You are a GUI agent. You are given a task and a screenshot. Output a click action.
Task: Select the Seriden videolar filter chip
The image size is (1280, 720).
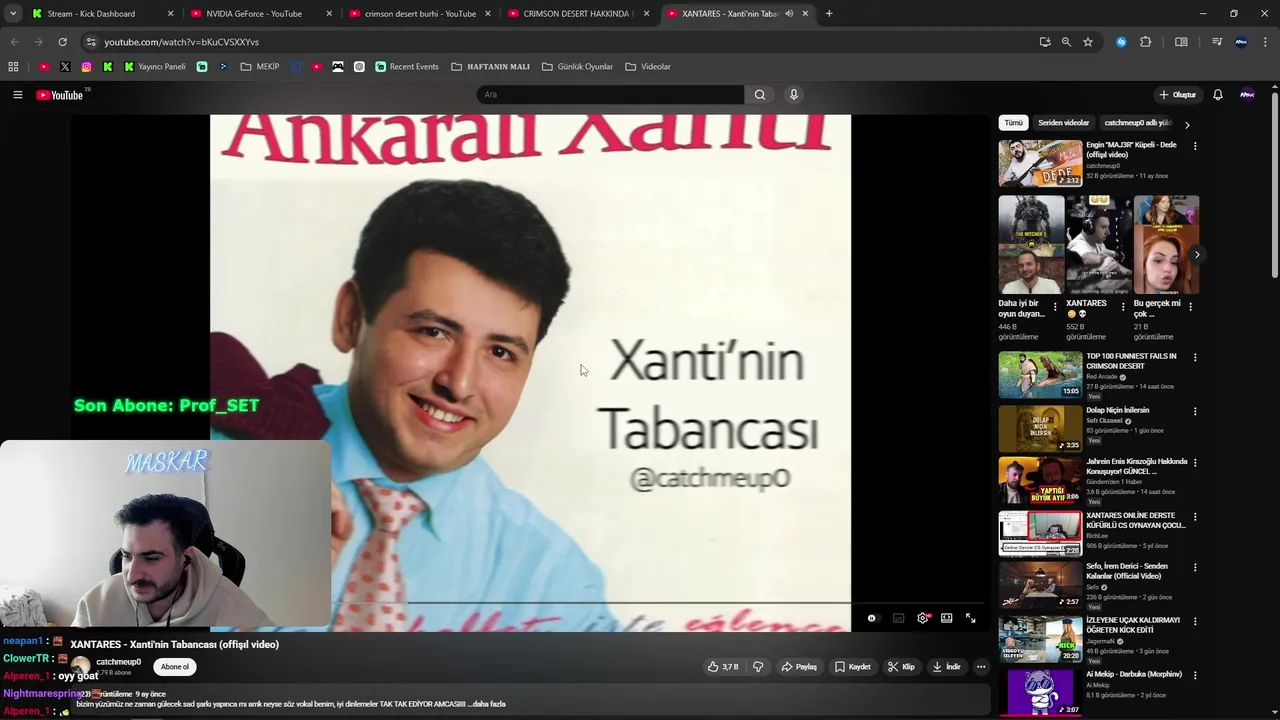pos(1063,123)
